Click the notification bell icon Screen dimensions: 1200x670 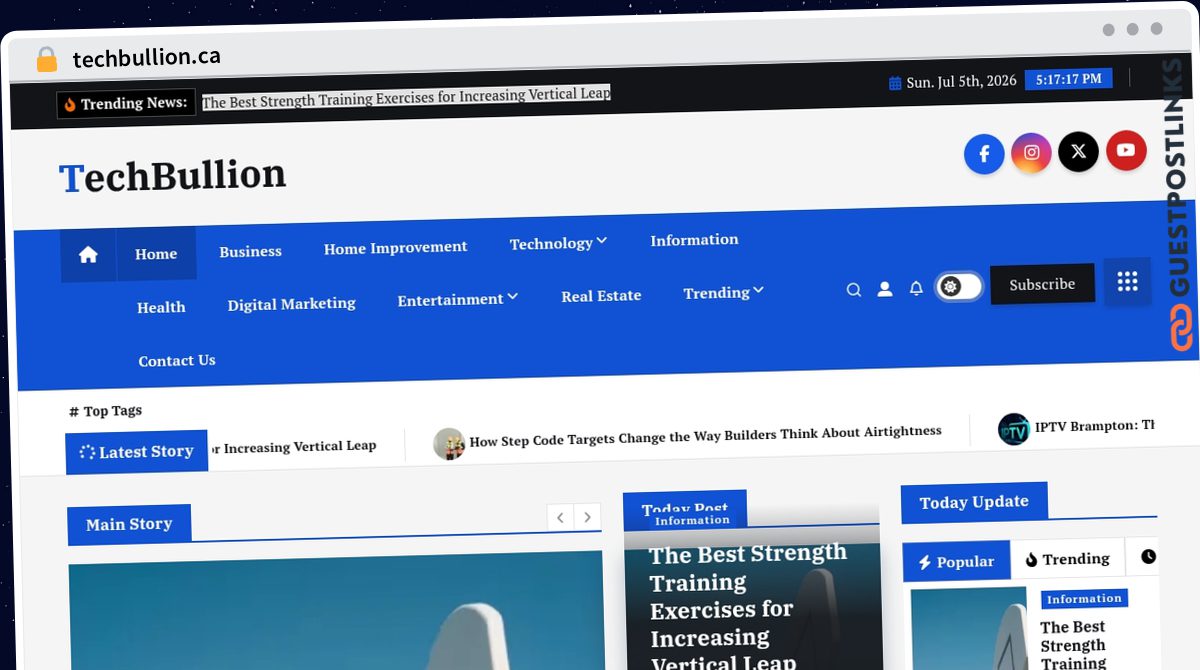pyautogui.click(x=916, y=288)
